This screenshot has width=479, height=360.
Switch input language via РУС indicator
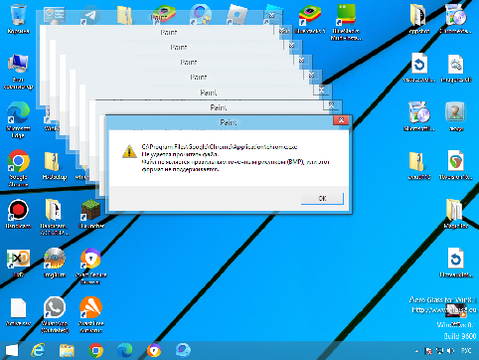click(x=466, y=351)
